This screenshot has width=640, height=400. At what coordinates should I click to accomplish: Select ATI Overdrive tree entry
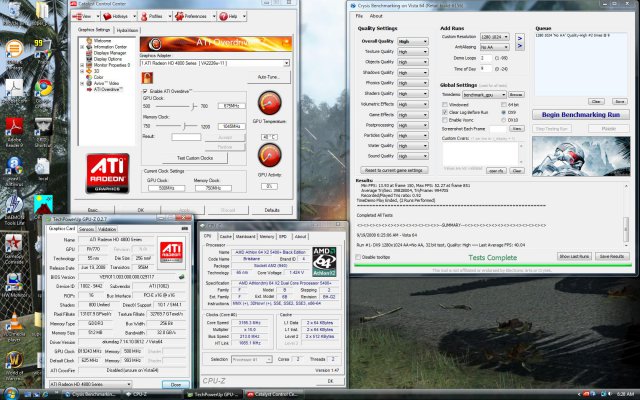108,89
